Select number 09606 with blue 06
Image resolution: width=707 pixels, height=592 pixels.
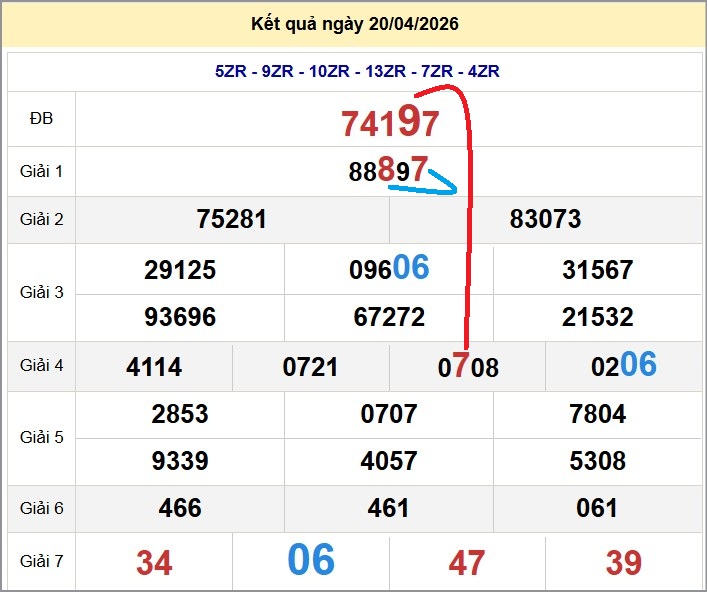click(389, 269)
